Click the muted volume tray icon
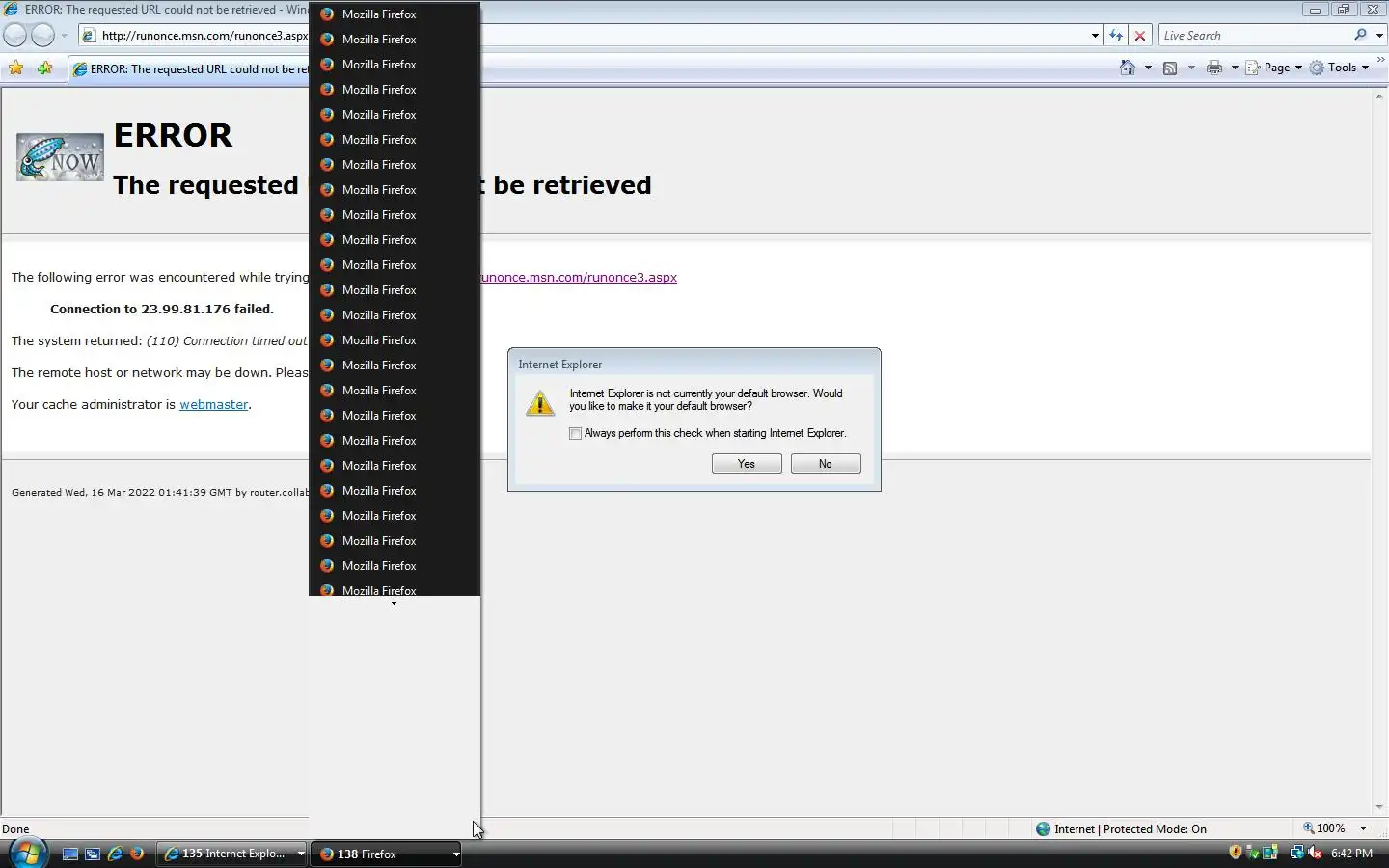This screenshot has width=1389, height=868. click(1316, 853)
